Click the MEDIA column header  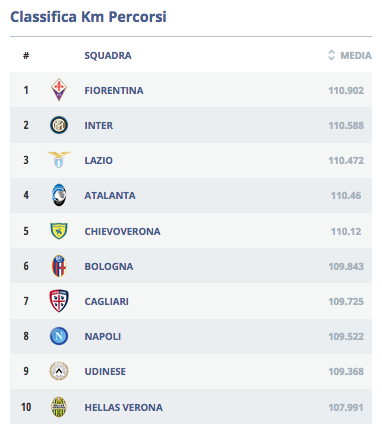click(x=356, y=55)
